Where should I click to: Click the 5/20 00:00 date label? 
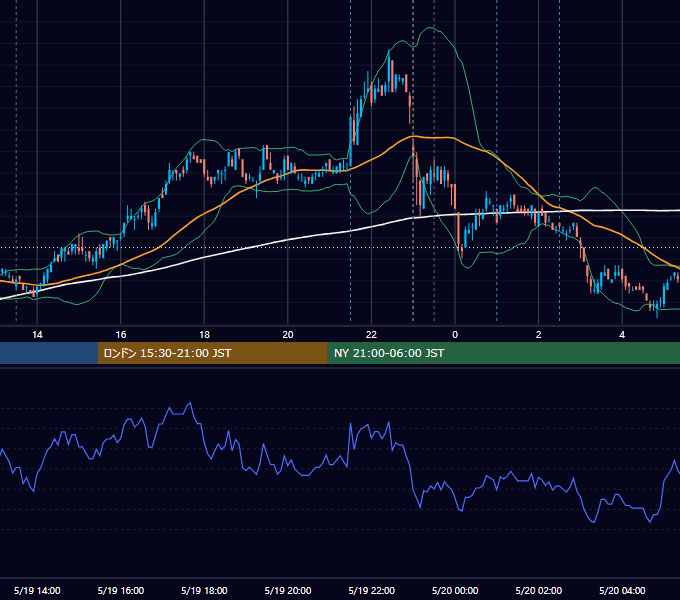(455, 590)
